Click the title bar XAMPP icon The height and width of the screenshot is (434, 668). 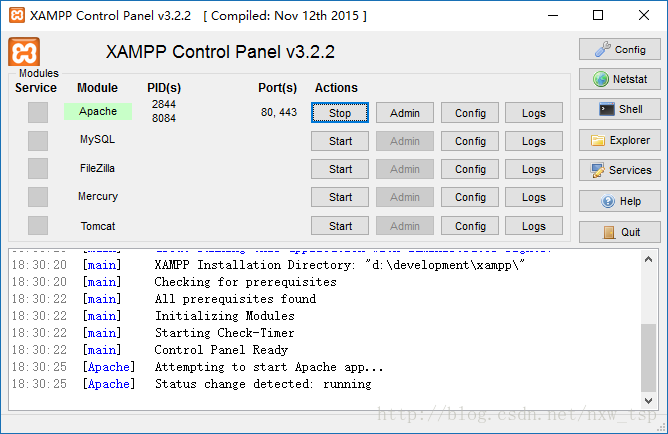coord(17,15)
